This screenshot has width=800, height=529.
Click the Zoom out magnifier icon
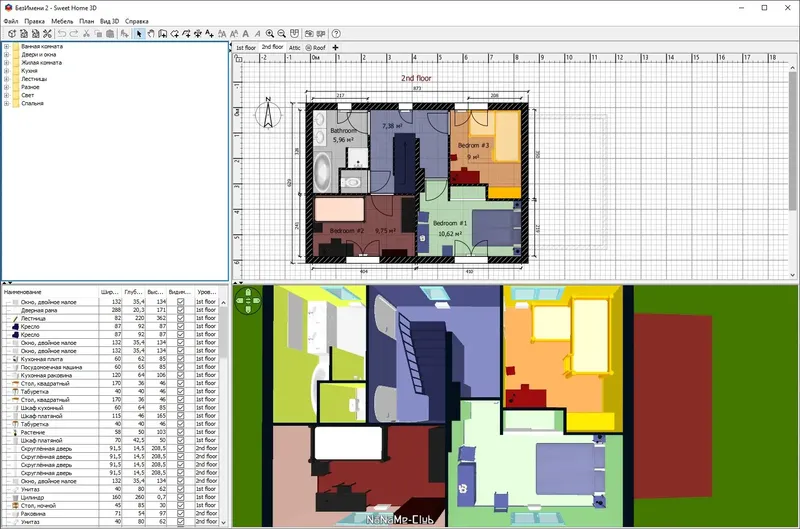click(282, 34)
